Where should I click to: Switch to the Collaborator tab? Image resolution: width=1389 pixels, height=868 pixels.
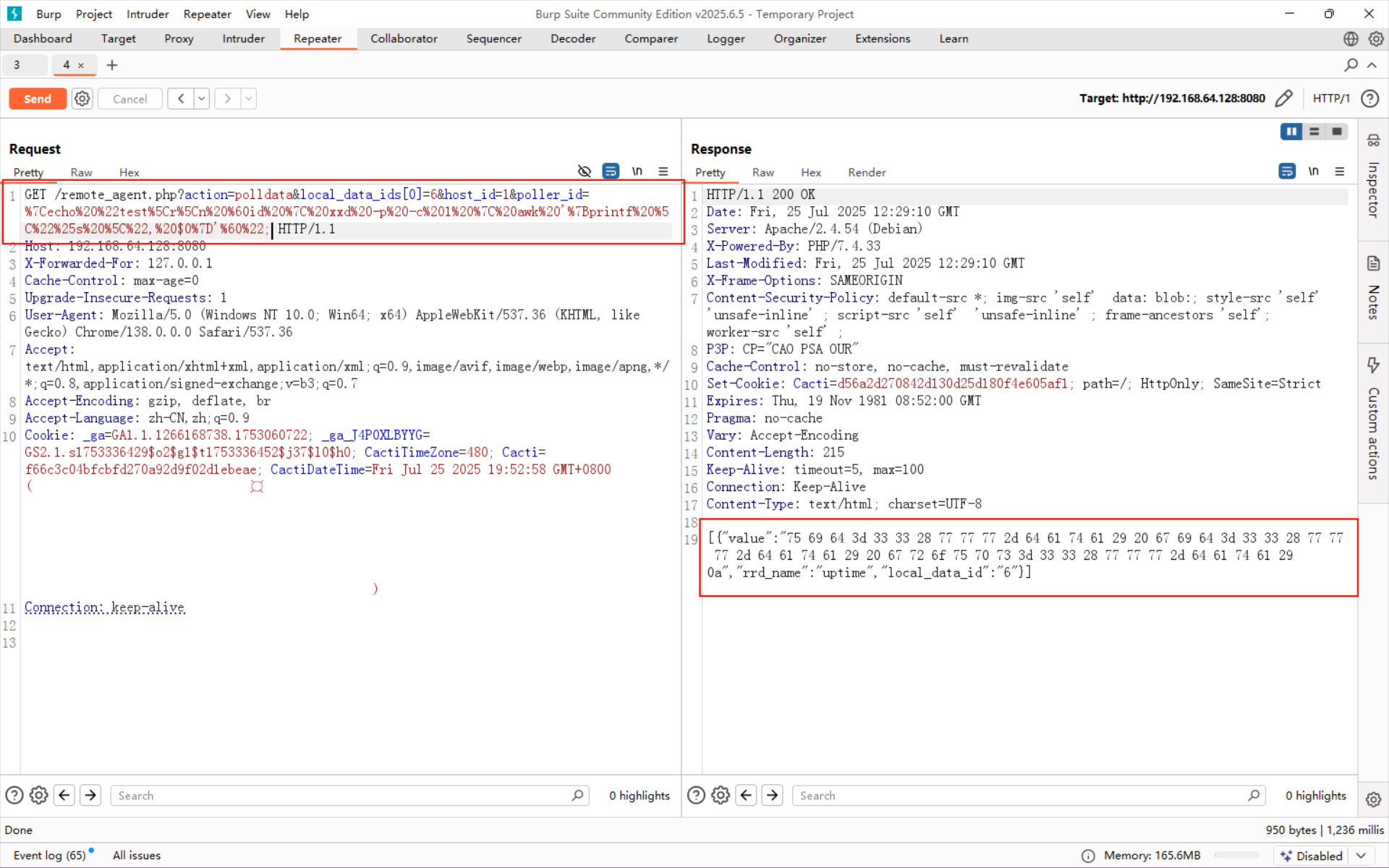(404, 39)
